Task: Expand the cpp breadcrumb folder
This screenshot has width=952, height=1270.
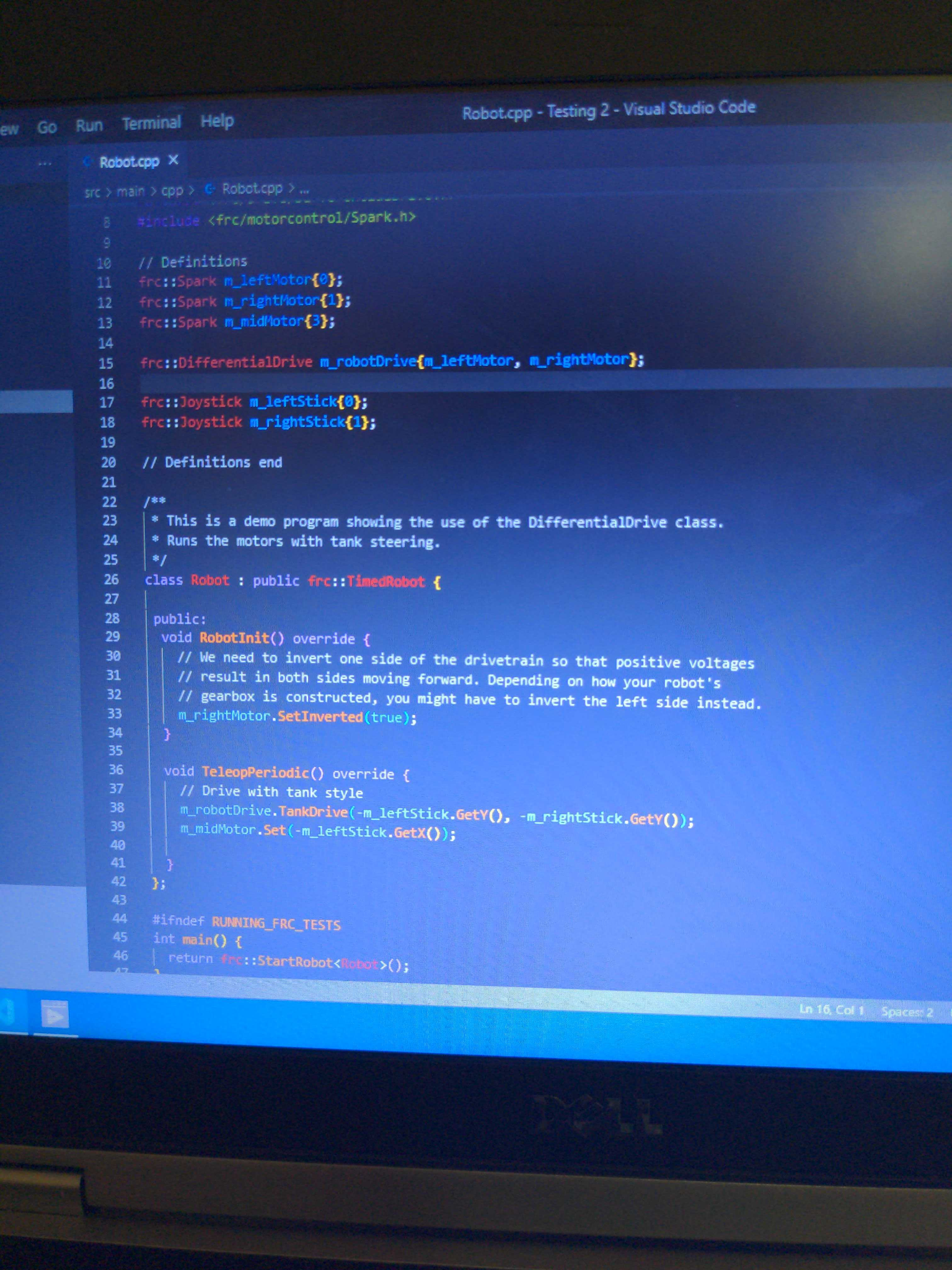Action: pyautogui.click(x=172, y=190)
